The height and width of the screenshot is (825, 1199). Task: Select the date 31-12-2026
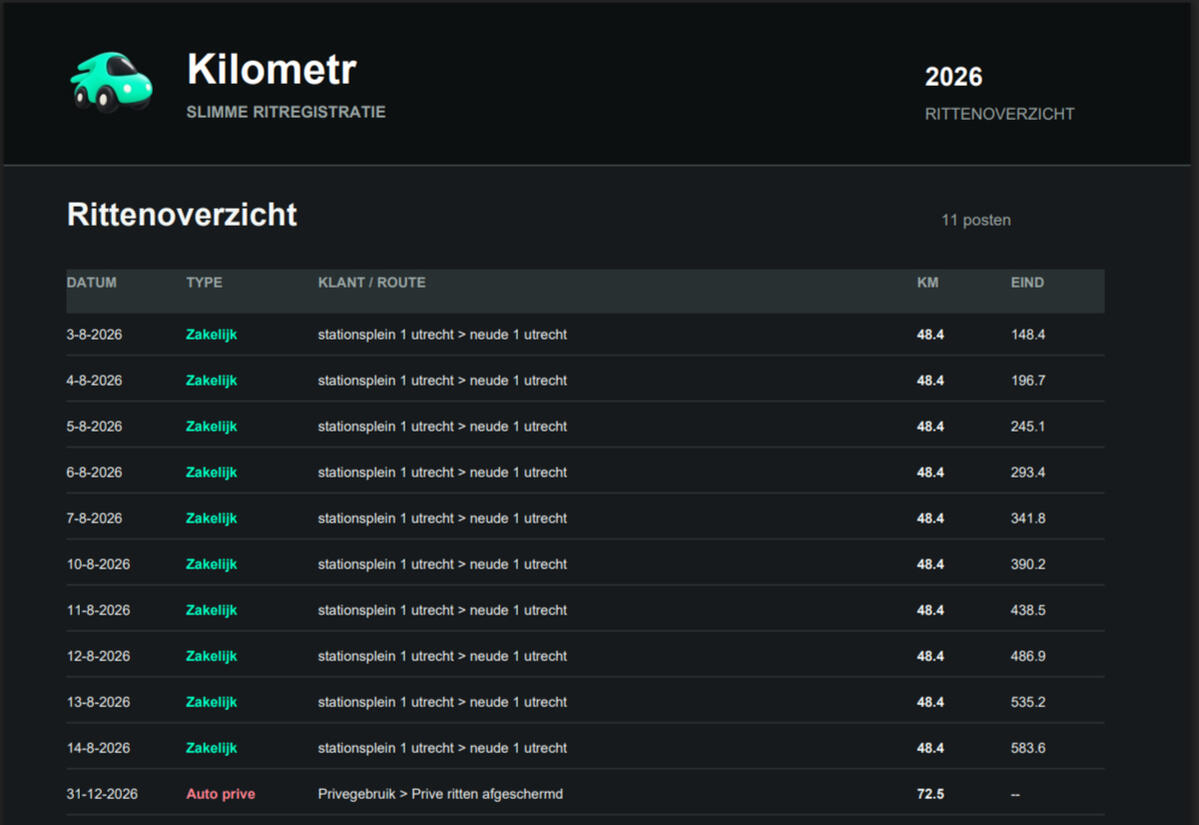pyautogui.click(x=102, y=794)
